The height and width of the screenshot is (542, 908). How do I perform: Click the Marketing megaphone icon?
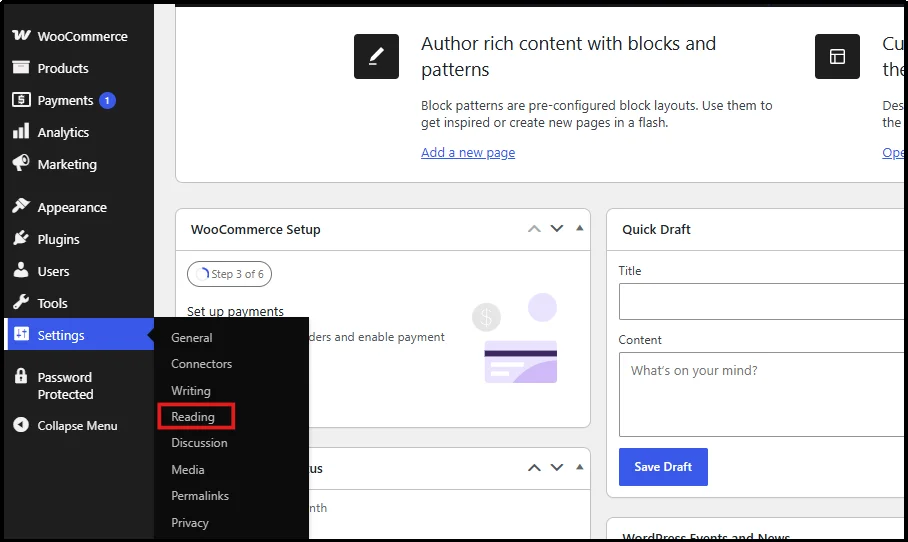pos(21,163)
